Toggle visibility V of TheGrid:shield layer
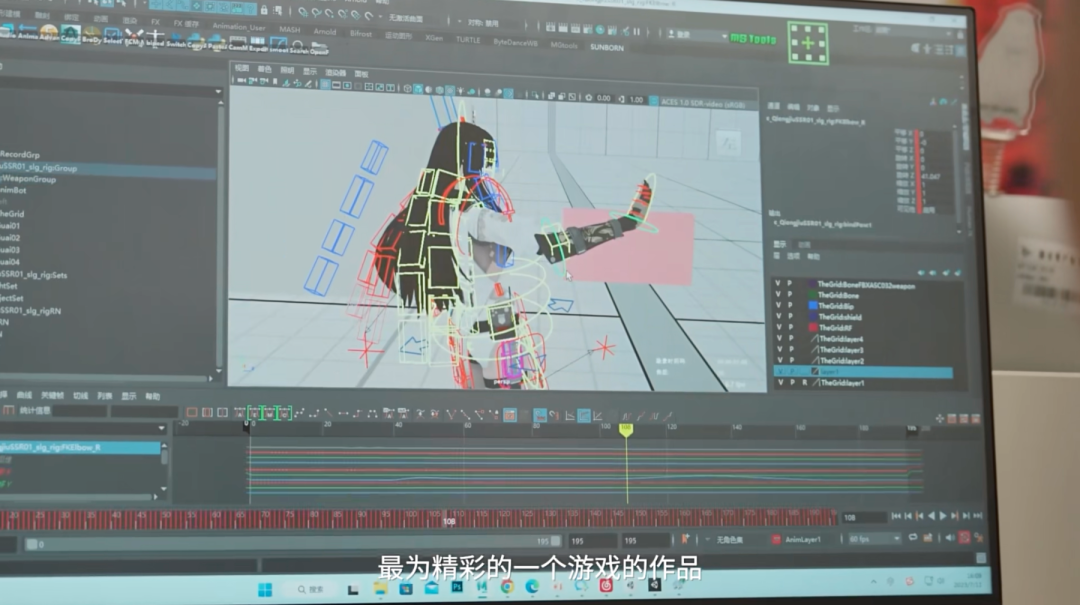The height and width of the screenshot is (605, 1080). (x=778, y=316)
